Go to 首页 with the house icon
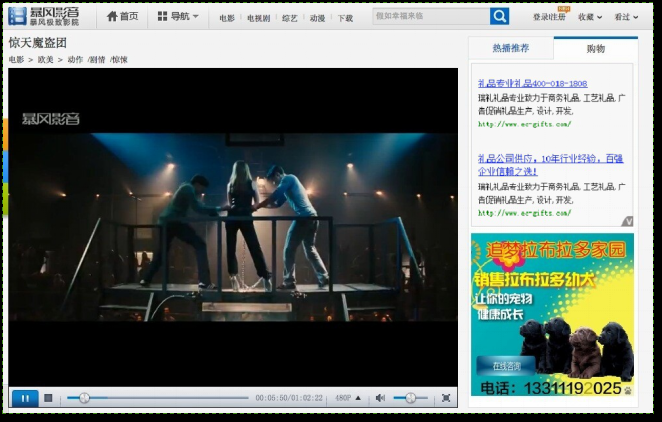 pyautogui.click(x=122, y=16)
